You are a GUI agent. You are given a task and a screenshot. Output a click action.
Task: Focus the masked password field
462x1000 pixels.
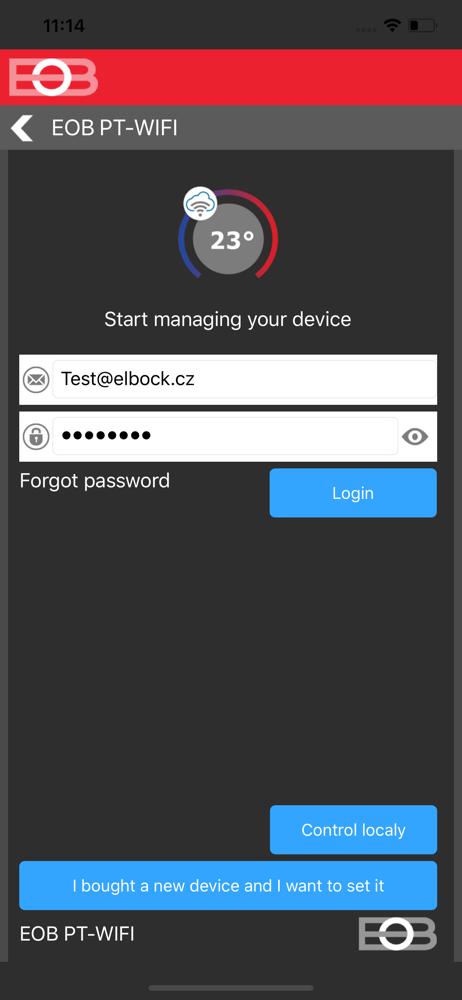tap(225, 436)
